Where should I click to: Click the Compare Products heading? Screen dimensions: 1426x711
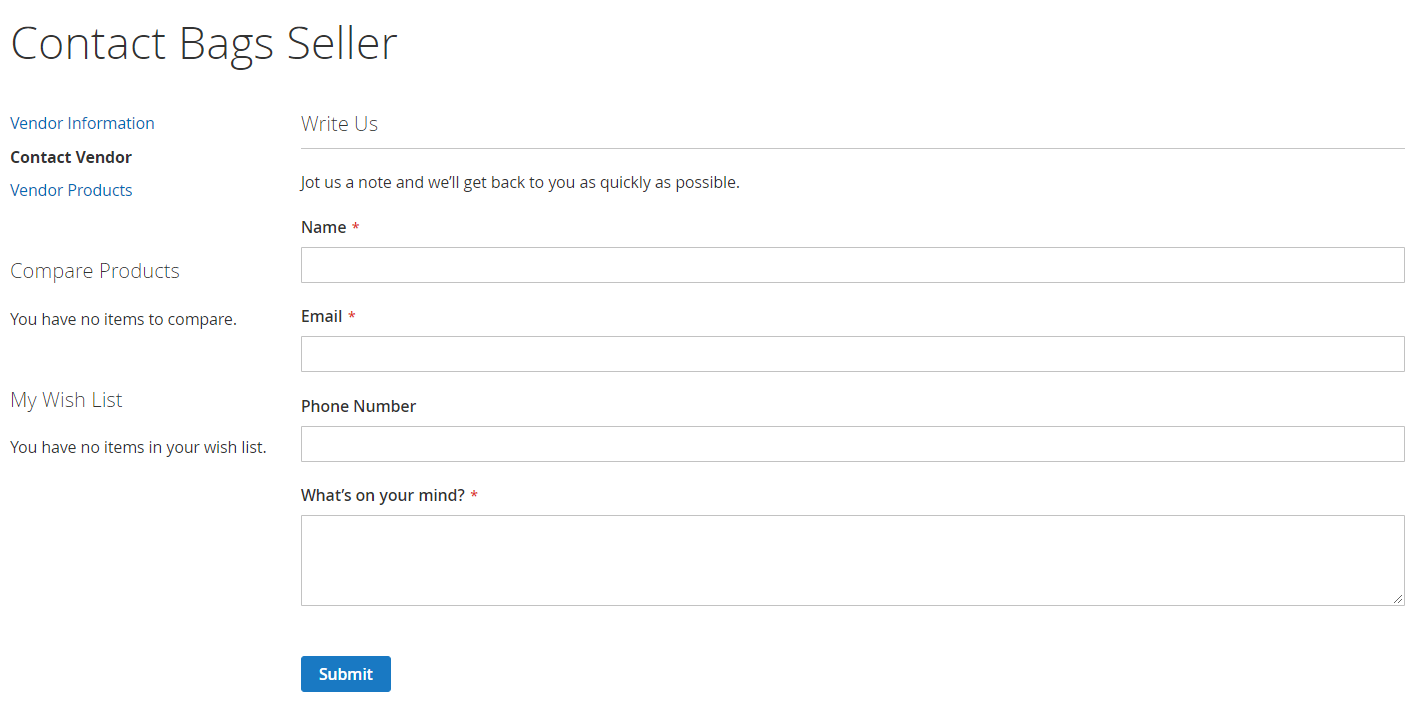pos(95,271)
